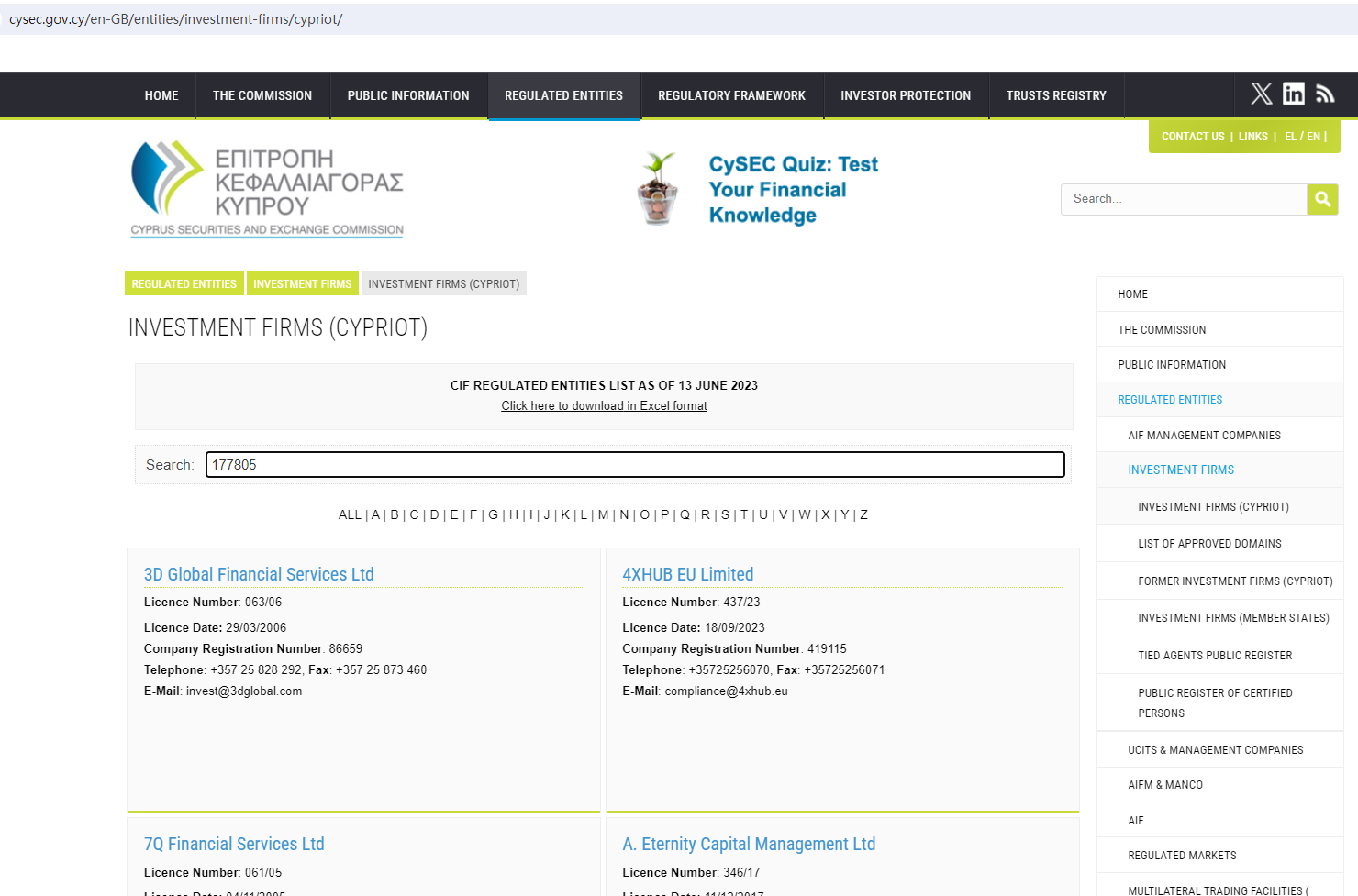Filter firms by letter M
Screen dimensions: 1358x896
click(x=603, y=515)
